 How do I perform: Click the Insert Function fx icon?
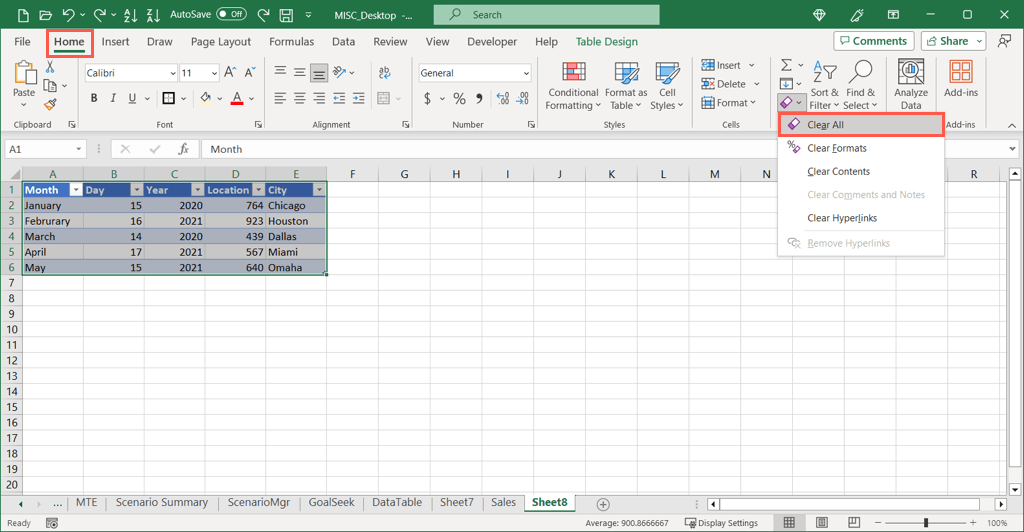pos(184,149)
